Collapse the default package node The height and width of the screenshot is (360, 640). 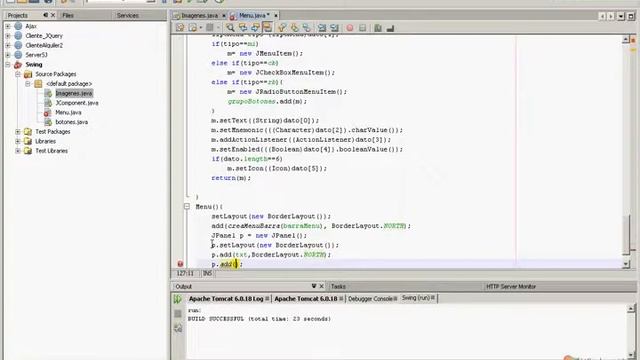[27, 84]
